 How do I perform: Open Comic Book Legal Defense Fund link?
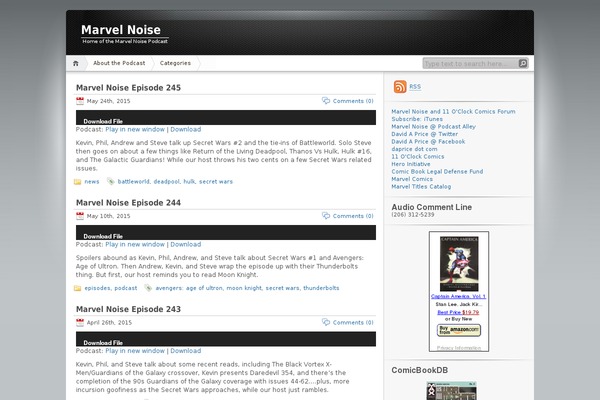click(x=437, y=171)
